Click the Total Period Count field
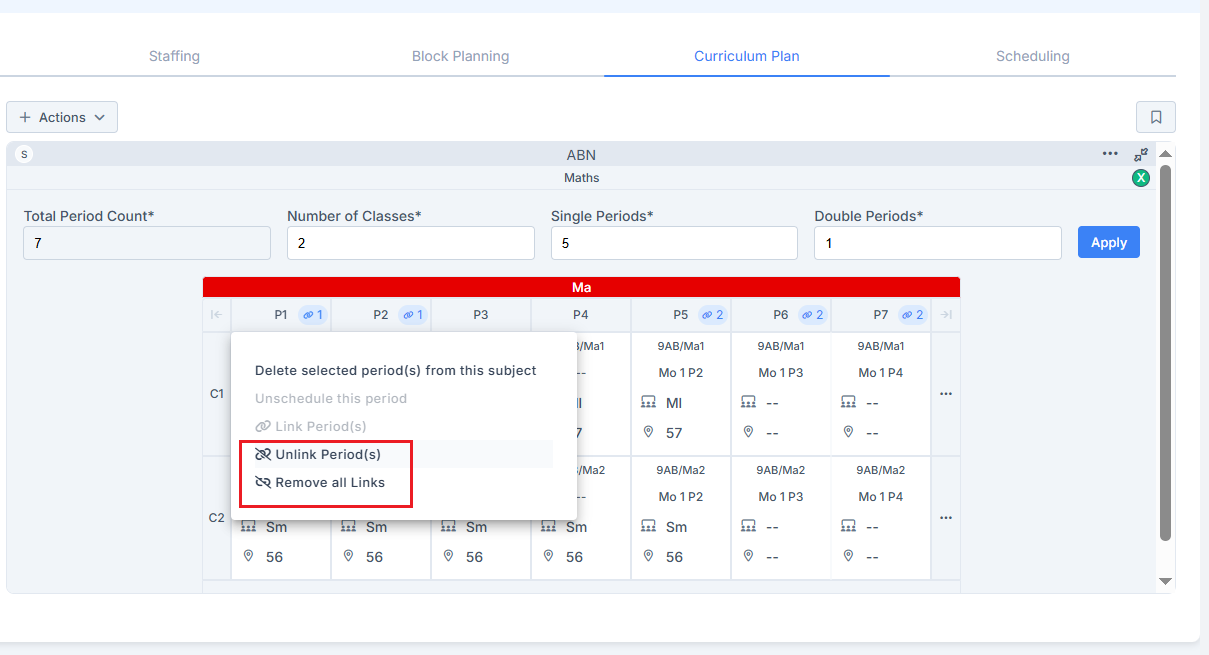 (x=147, y=243)
